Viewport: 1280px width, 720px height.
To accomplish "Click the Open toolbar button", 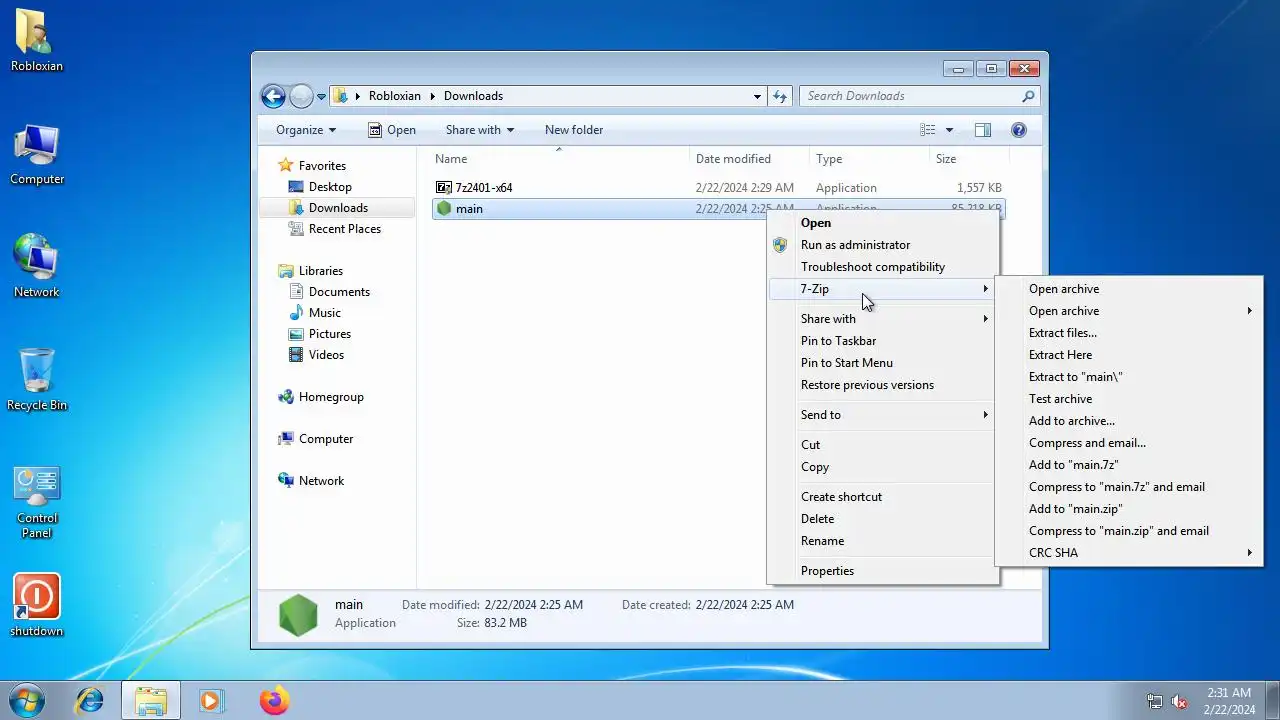I will 392,130.
